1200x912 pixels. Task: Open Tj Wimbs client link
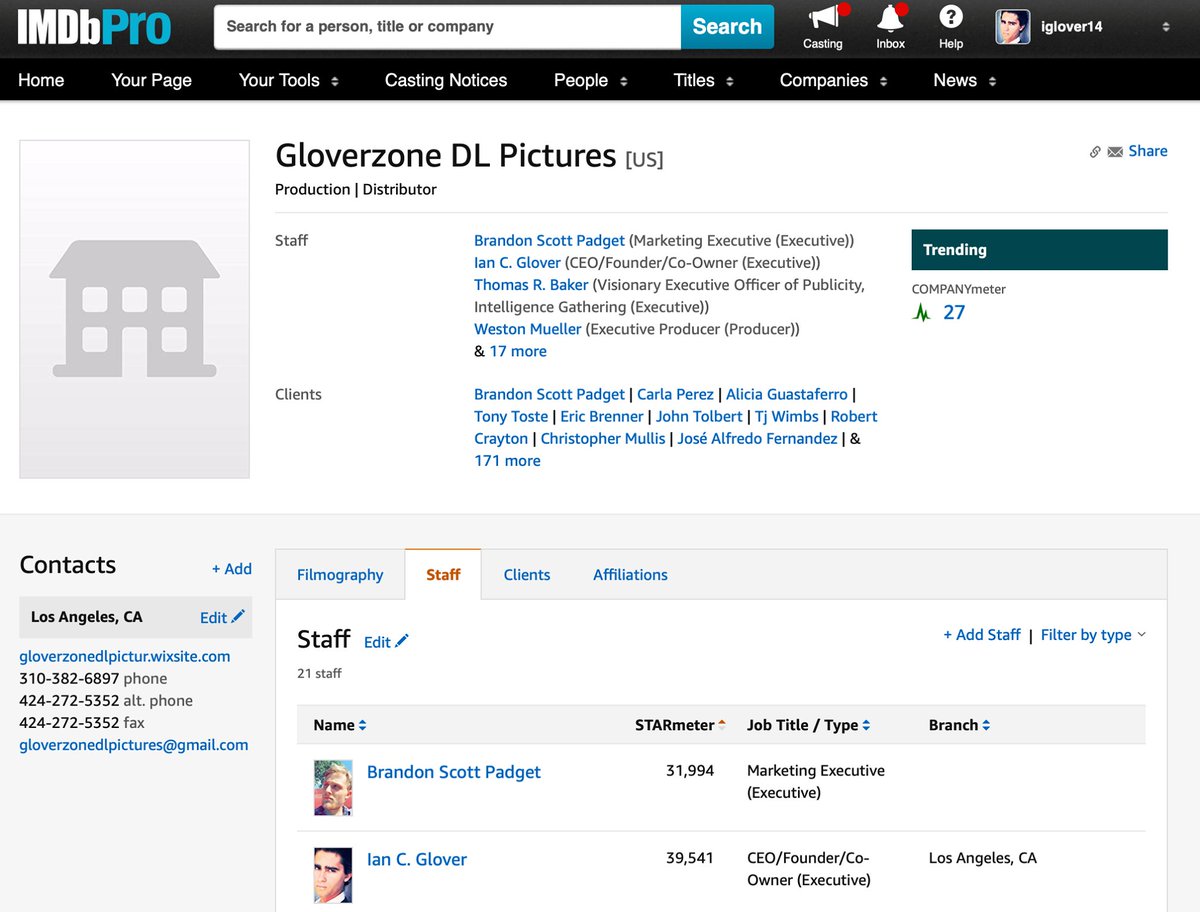pos(787,417)
